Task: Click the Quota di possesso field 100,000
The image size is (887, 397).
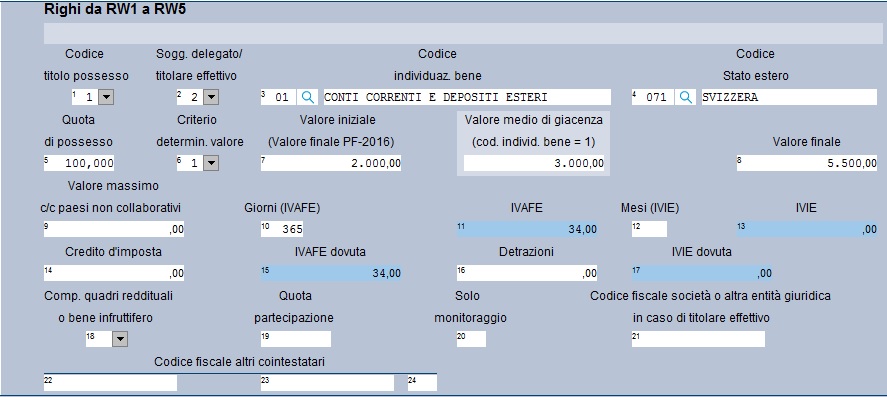Action: pyautogui.click(x=79, y=163)
